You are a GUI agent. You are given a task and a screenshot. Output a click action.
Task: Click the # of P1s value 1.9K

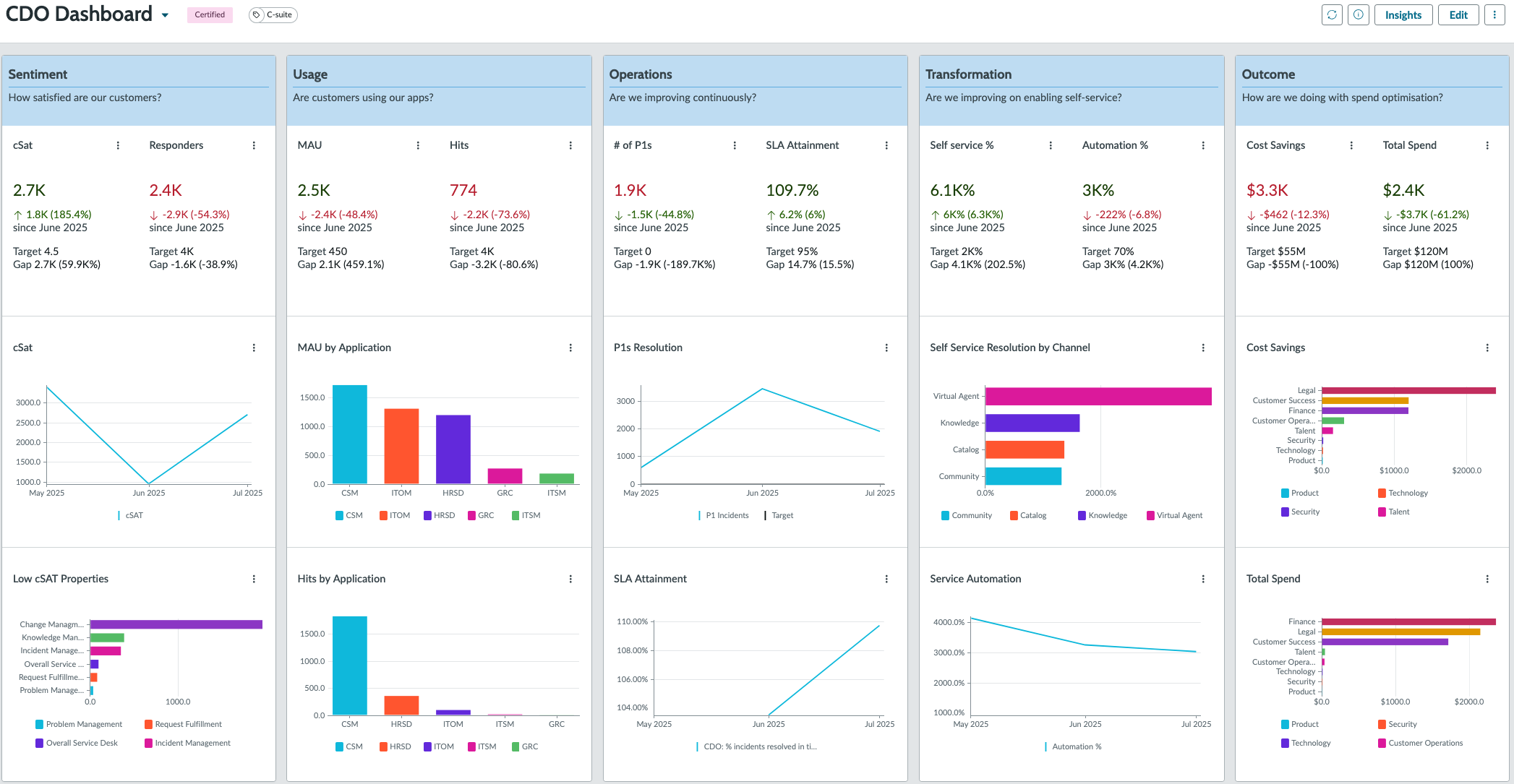point(630,190)
